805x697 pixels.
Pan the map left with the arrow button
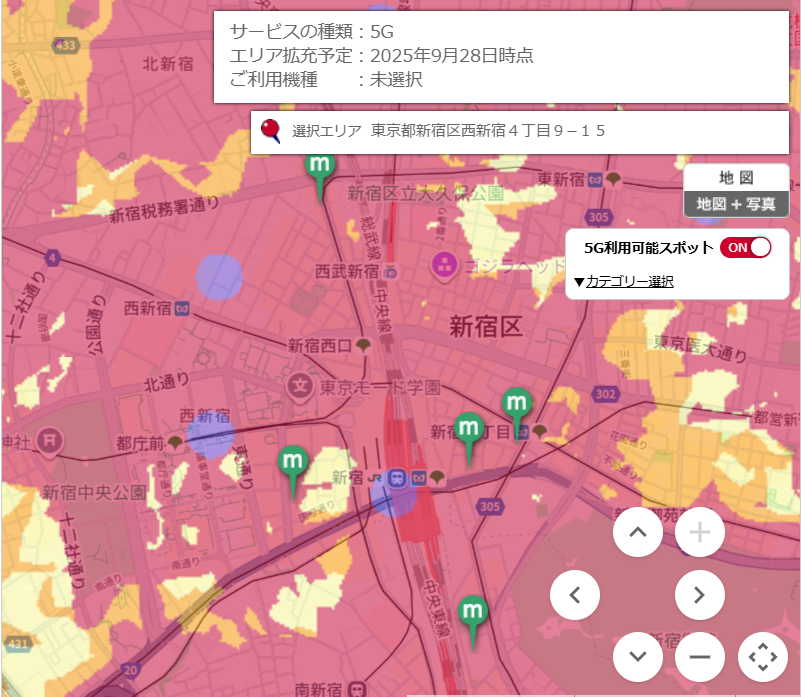(575, 596)
